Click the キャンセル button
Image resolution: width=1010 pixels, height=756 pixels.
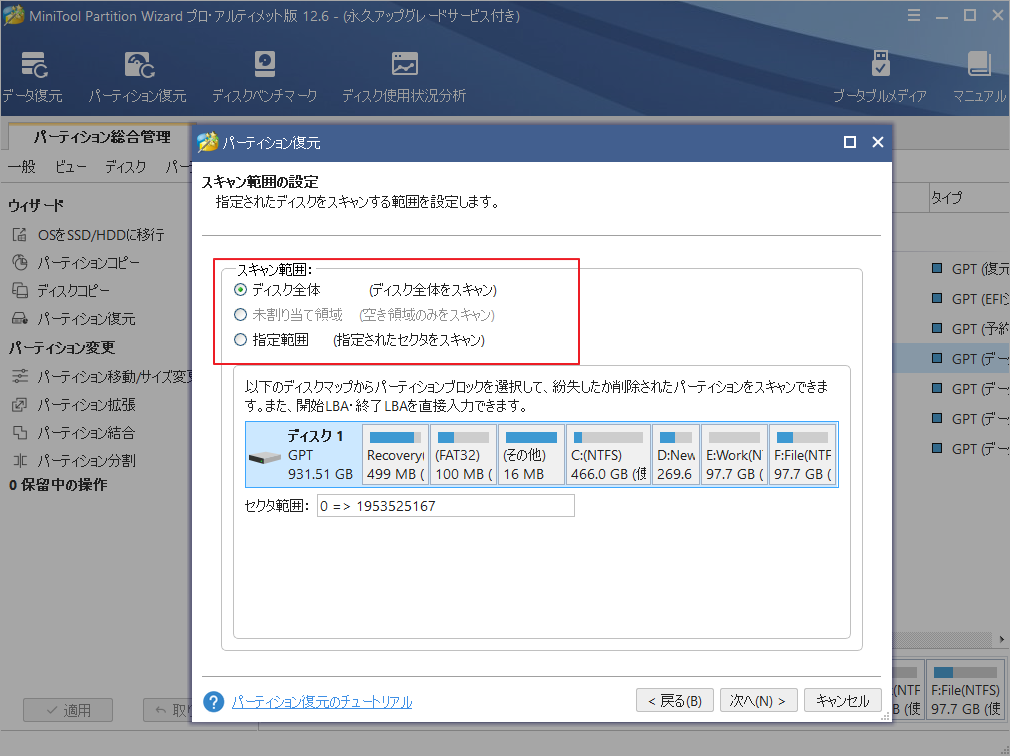[x=842, y=700]
